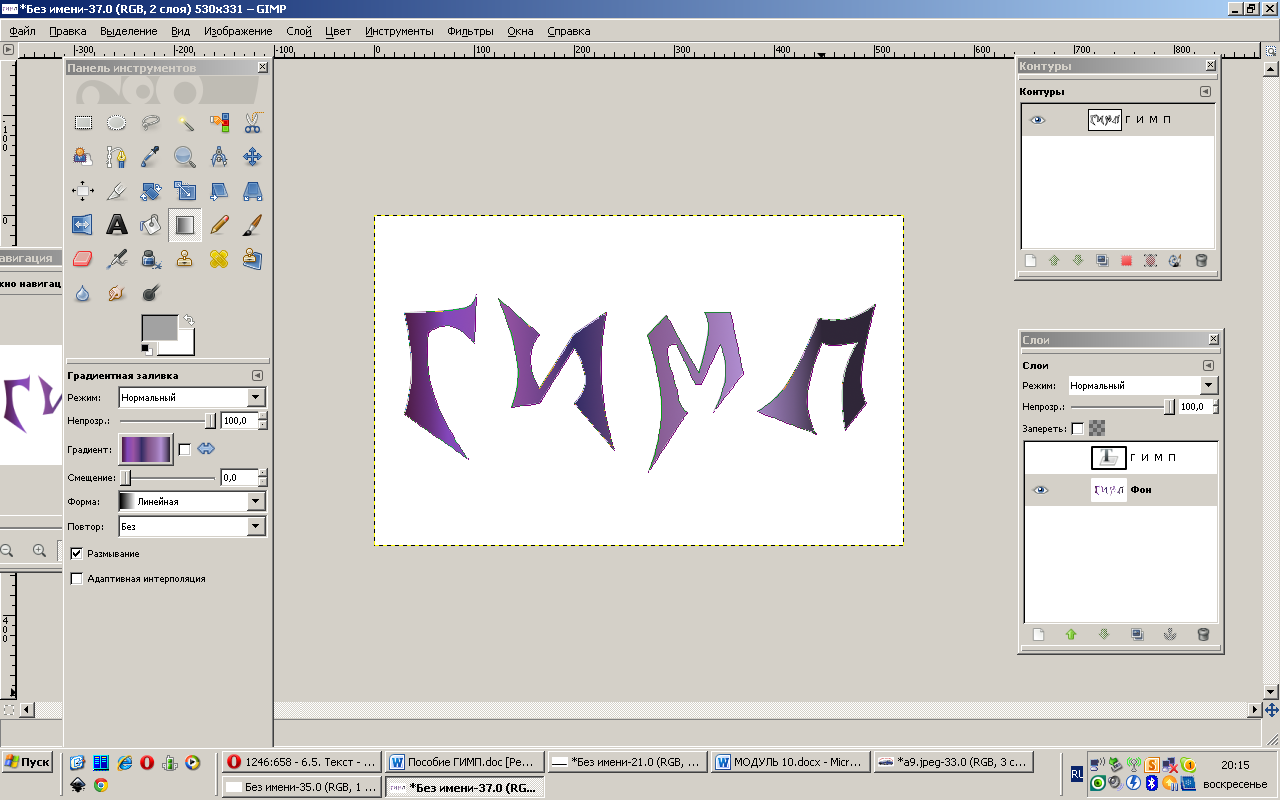Hide the Фон layer visibility eye
The height and width of the screenshot is (800, 1280).
coord(1041,490)
